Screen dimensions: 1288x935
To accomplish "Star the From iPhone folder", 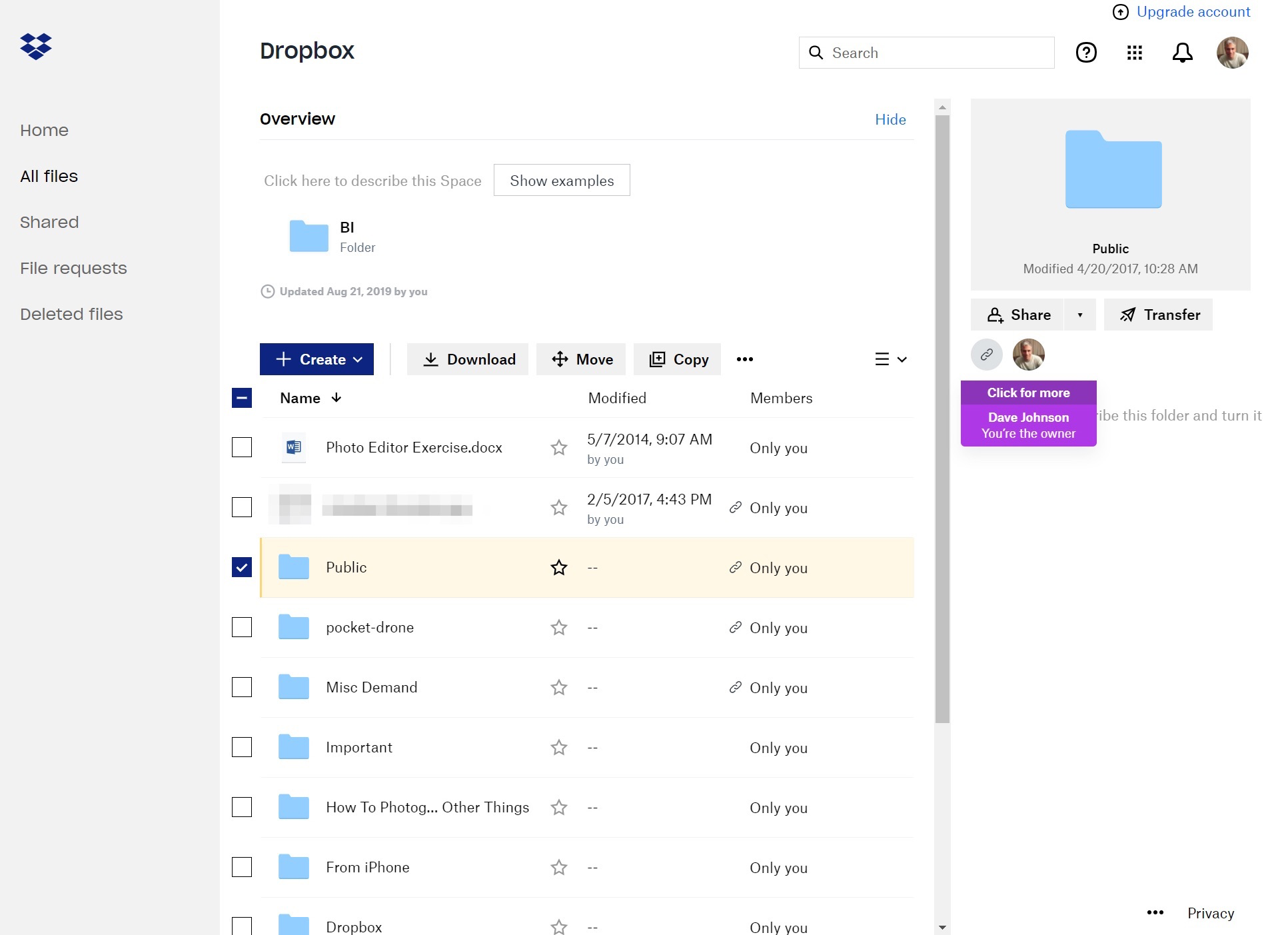I will coord(558,867).
